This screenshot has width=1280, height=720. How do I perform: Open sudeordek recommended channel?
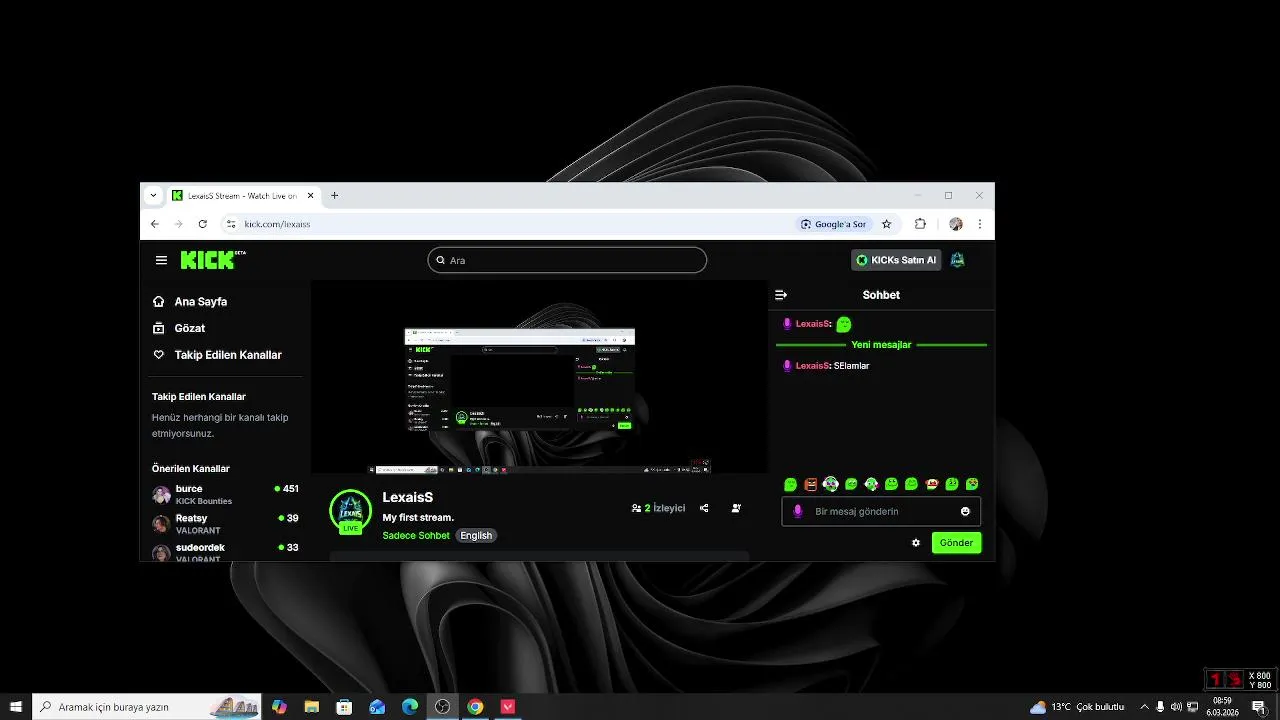[x=225, y=552]
